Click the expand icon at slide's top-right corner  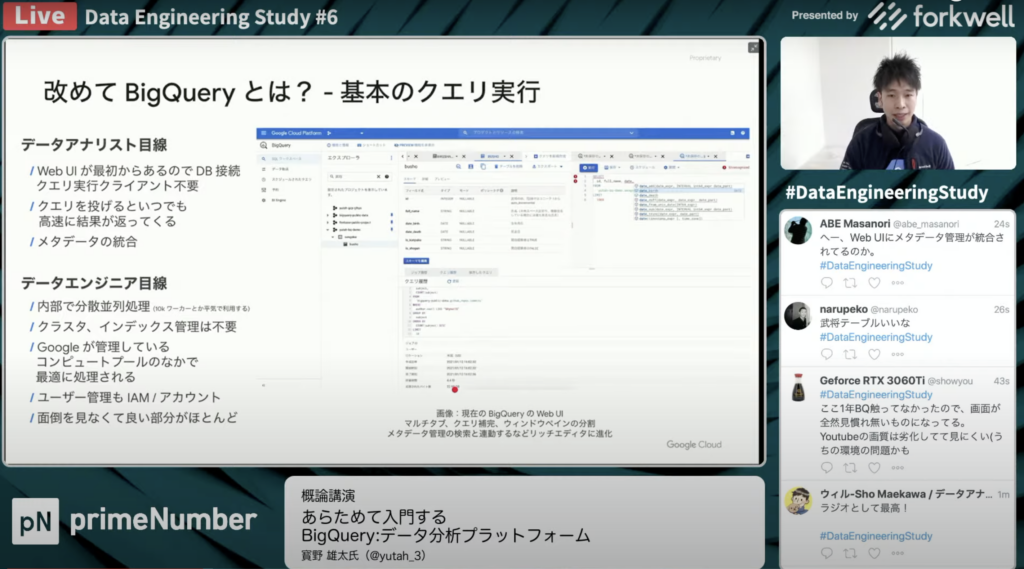pyautogui.click(x=753, y=47)
